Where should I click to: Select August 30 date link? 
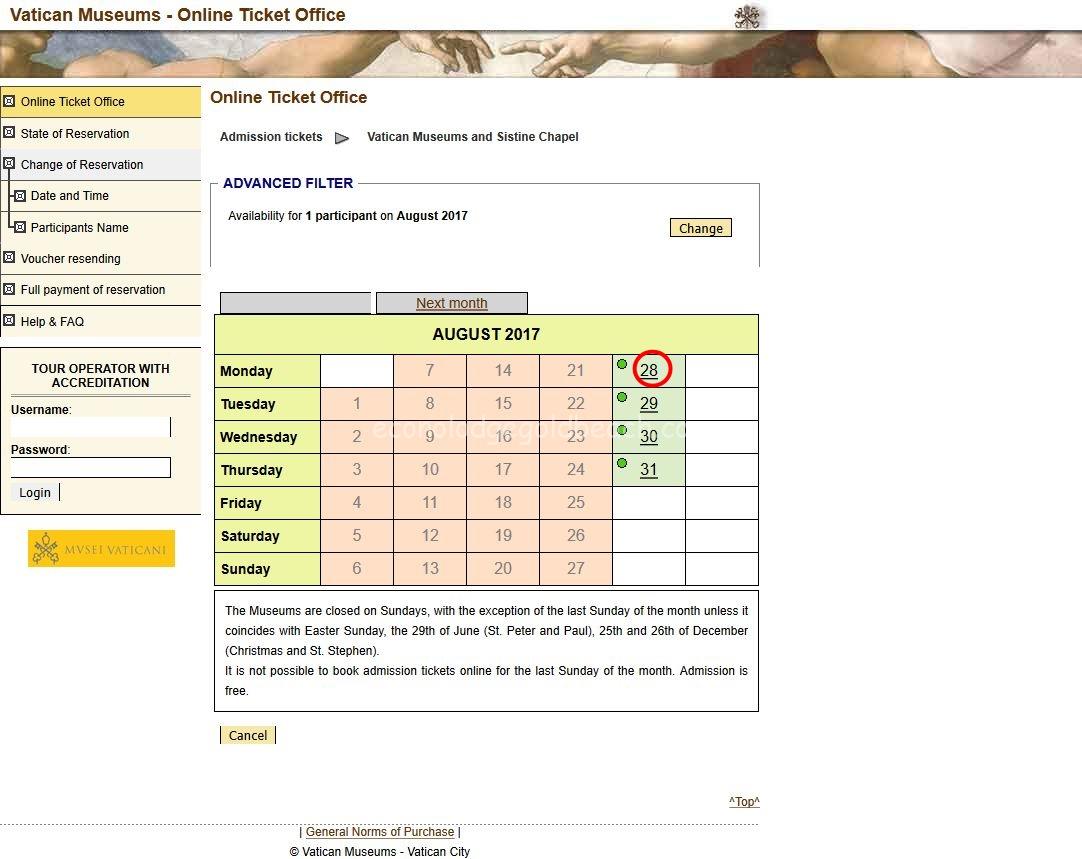coord(649,436)
